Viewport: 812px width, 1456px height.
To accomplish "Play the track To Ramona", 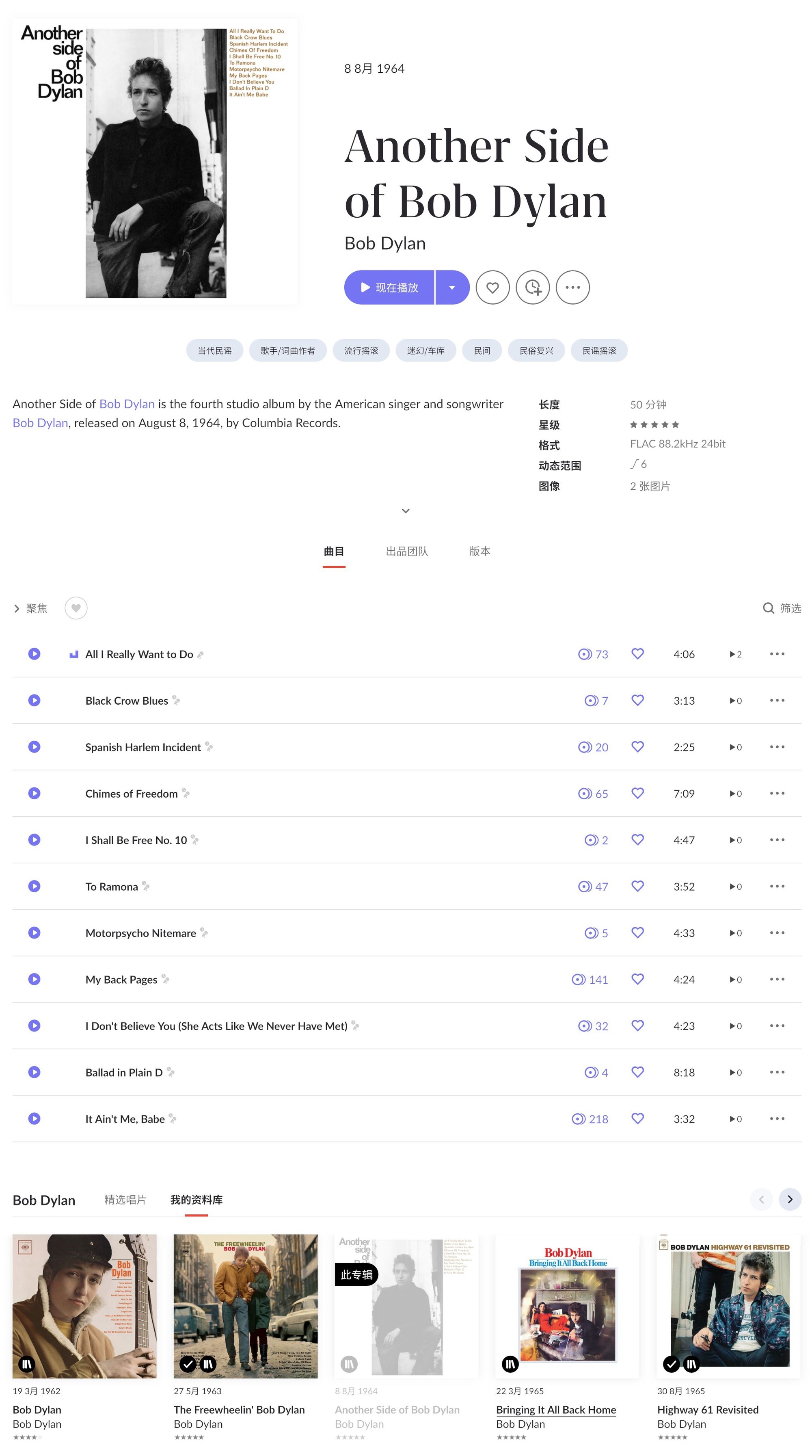I will click(35, 886).
